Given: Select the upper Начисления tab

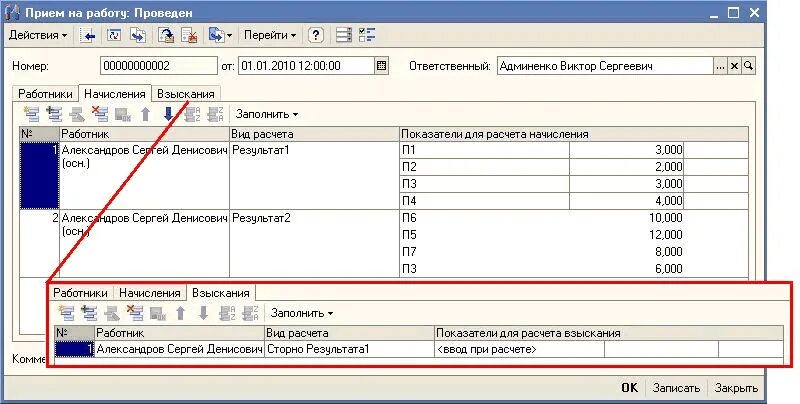Looking at the screenshot, I should (115, 94).
